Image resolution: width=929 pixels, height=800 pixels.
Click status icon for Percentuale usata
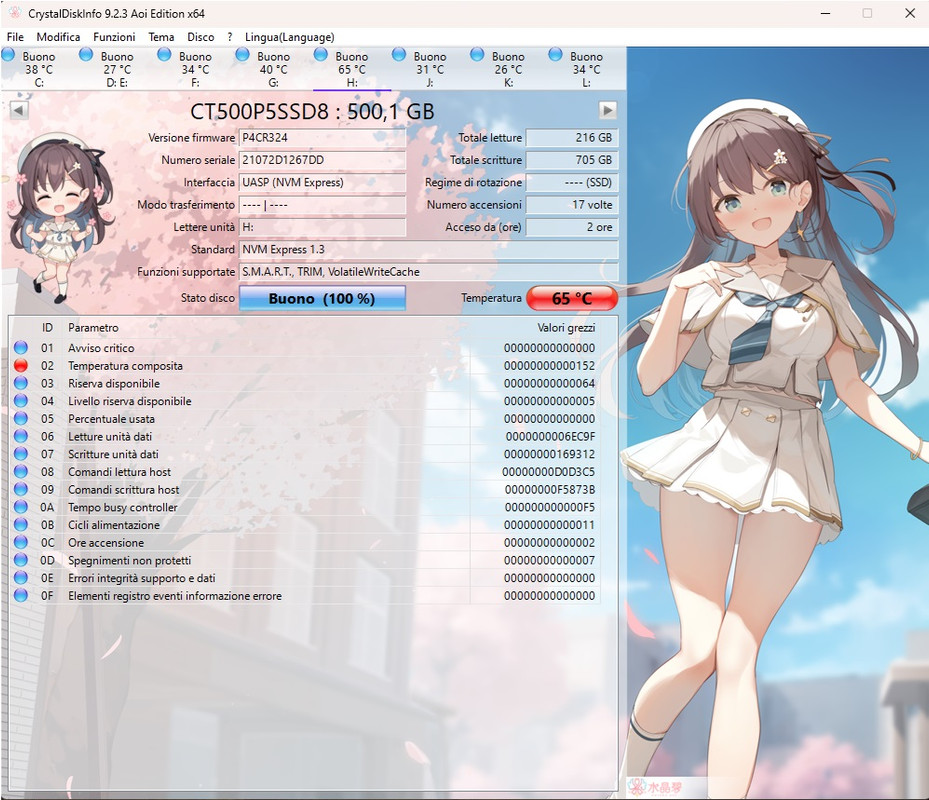pyautogui.click(x=21, y=418)
